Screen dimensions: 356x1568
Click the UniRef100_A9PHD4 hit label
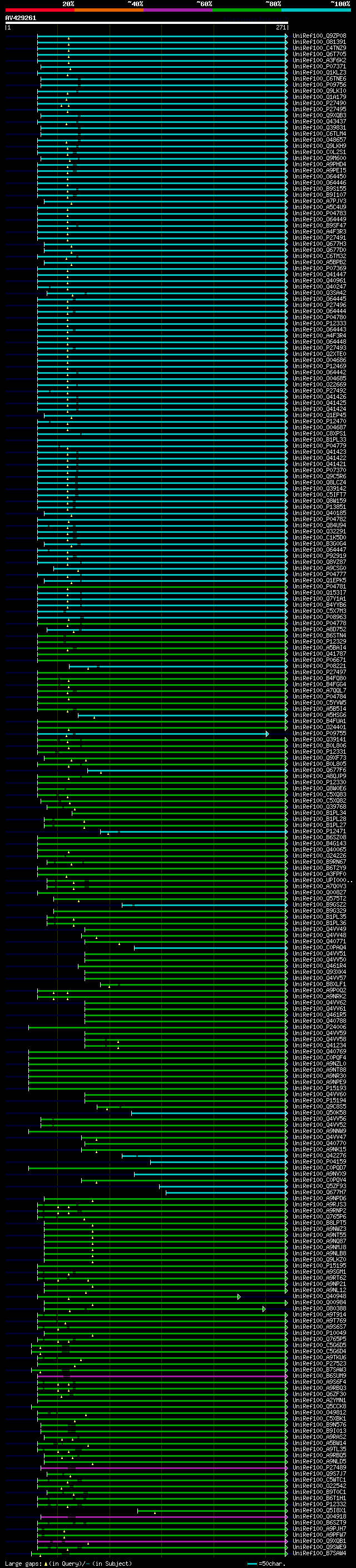point(319,164)
